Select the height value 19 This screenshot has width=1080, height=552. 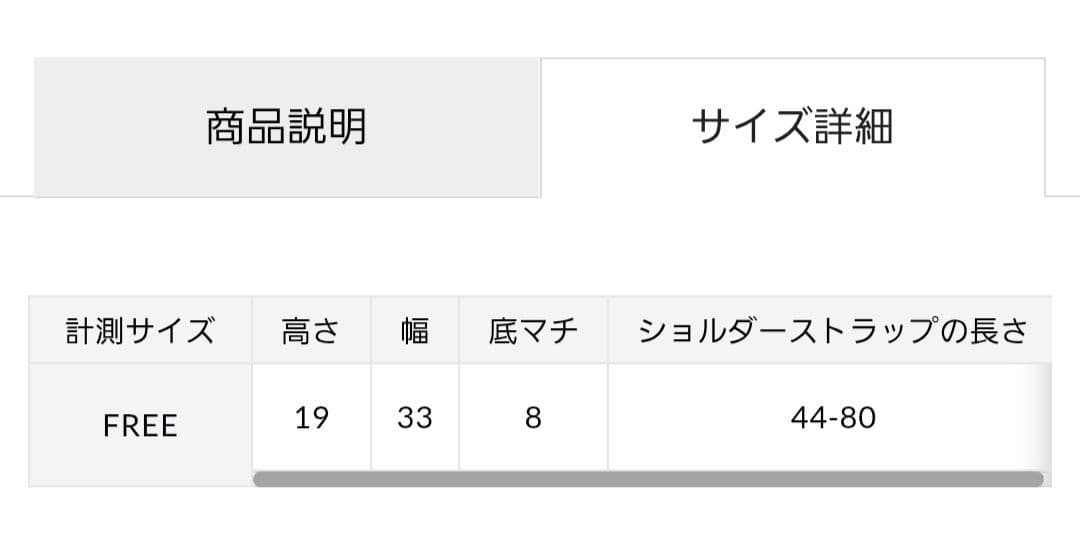[x=311, y=416]
